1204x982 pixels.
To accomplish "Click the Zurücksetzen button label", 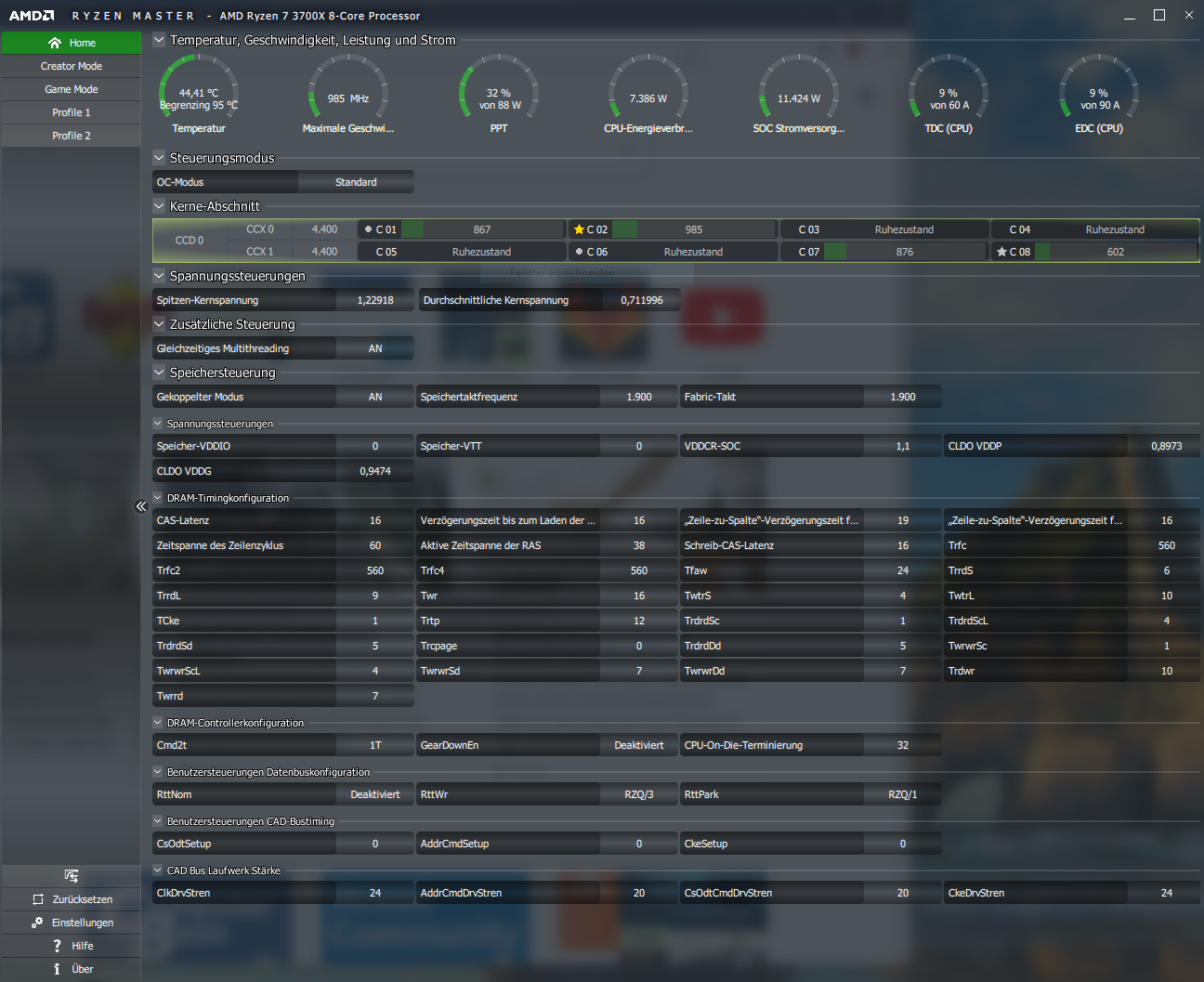I will pos(83,899).
